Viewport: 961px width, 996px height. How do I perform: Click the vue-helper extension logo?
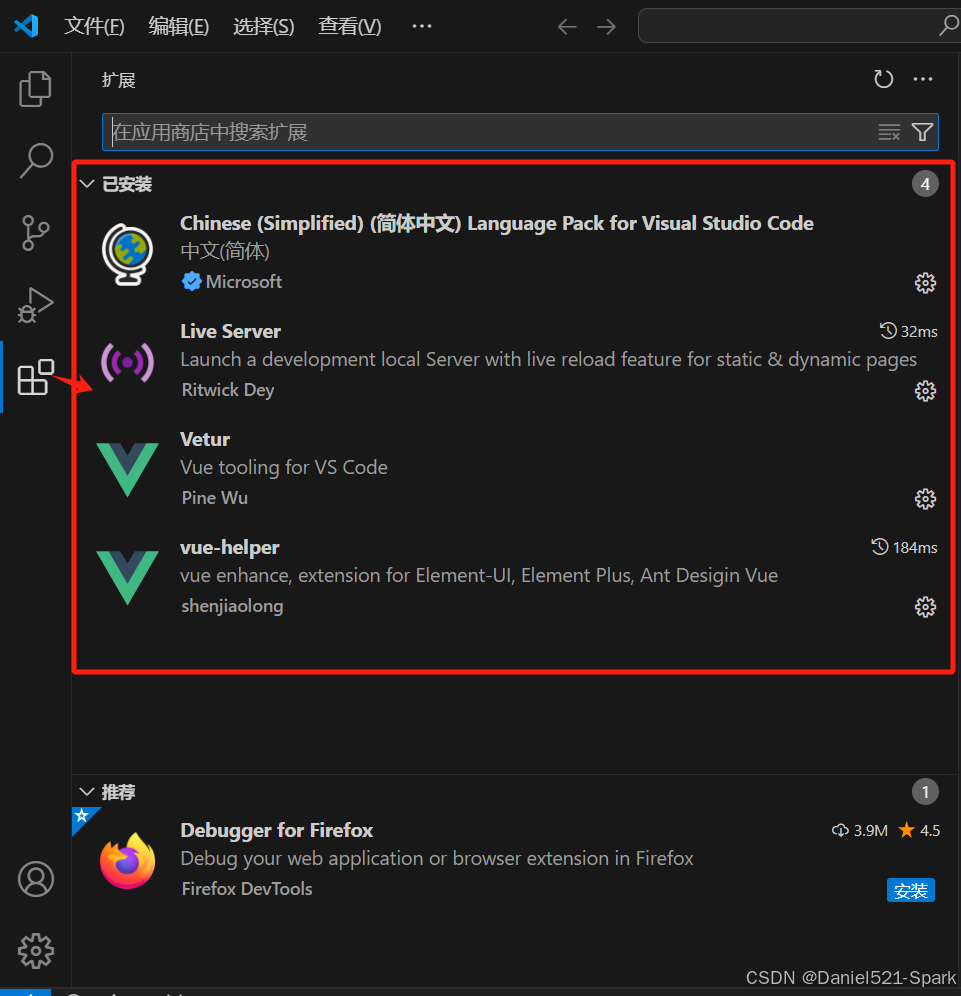[x=128, y=577]
